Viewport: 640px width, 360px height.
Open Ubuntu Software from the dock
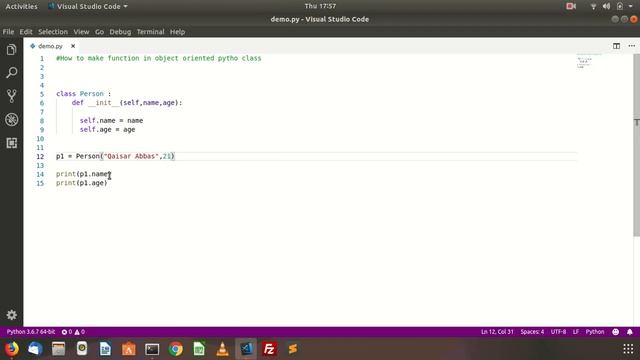click(129, 349)
